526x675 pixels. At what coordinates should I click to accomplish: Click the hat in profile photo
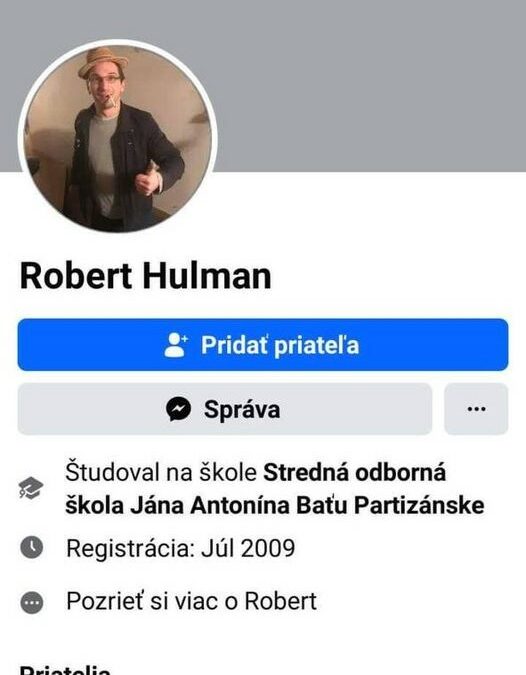(x=102, y=62)
